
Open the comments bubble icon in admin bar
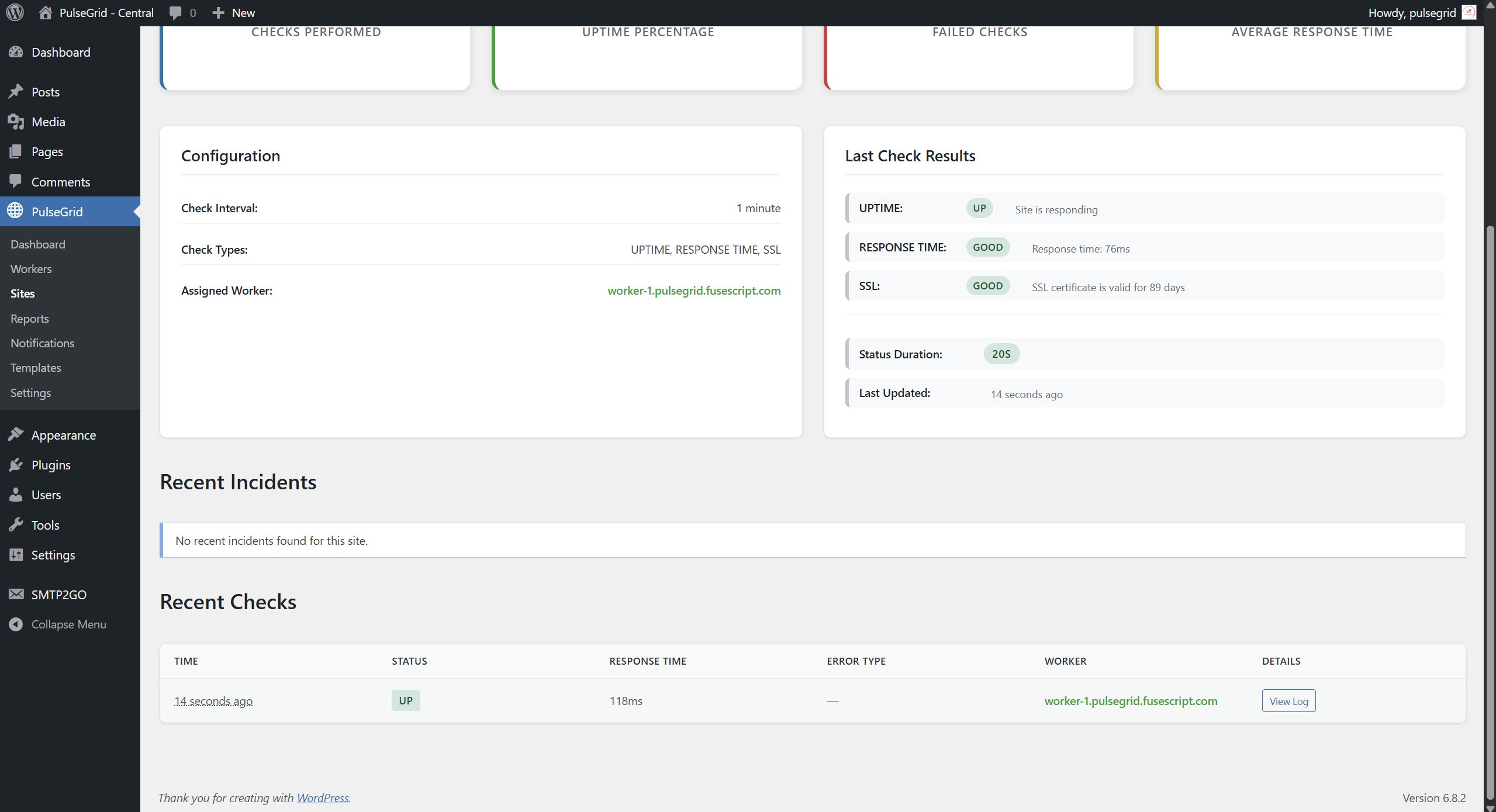click(175, 12)
